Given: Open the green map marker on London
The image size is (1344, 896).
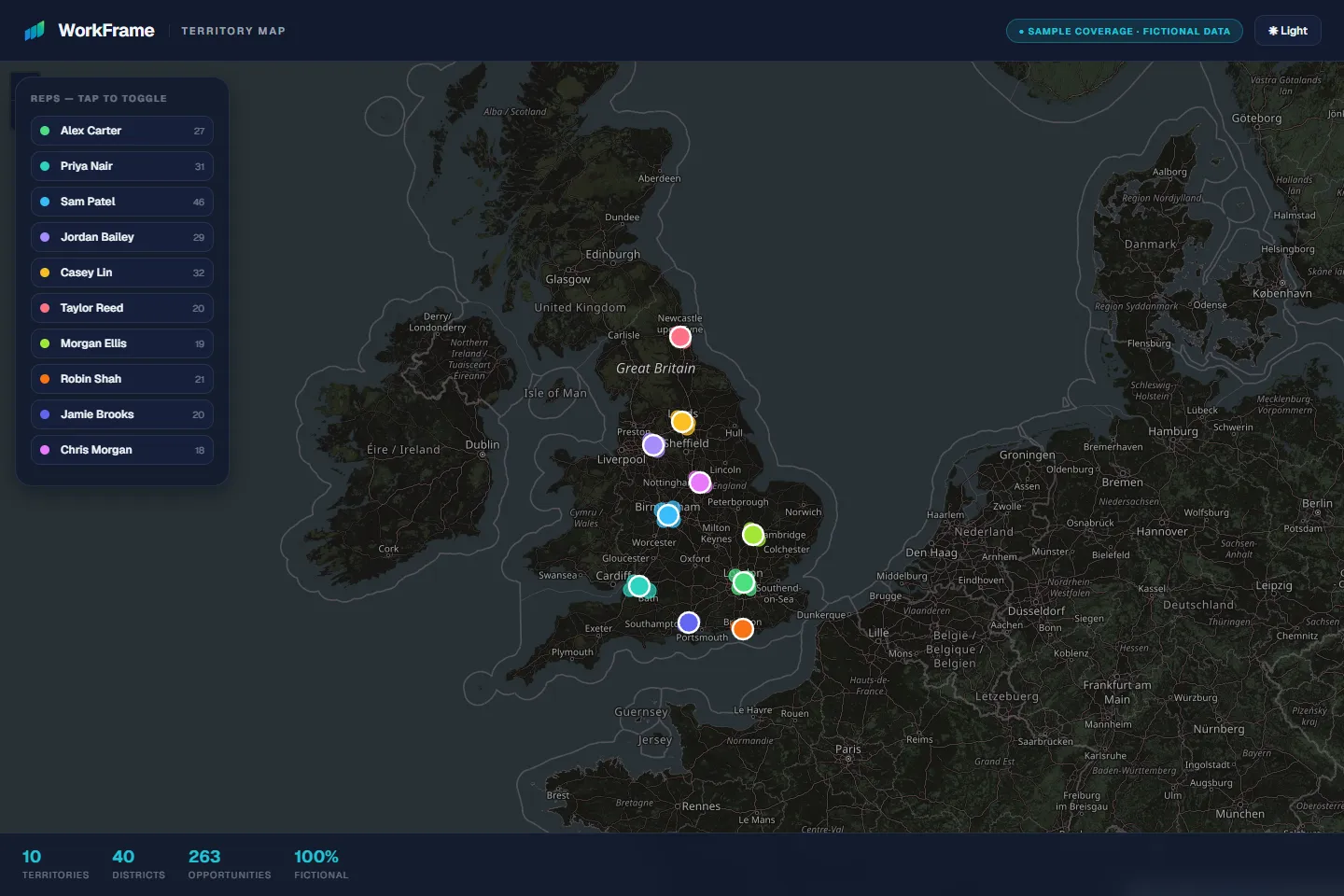Looking at the screenshot, I should point(743,582).
